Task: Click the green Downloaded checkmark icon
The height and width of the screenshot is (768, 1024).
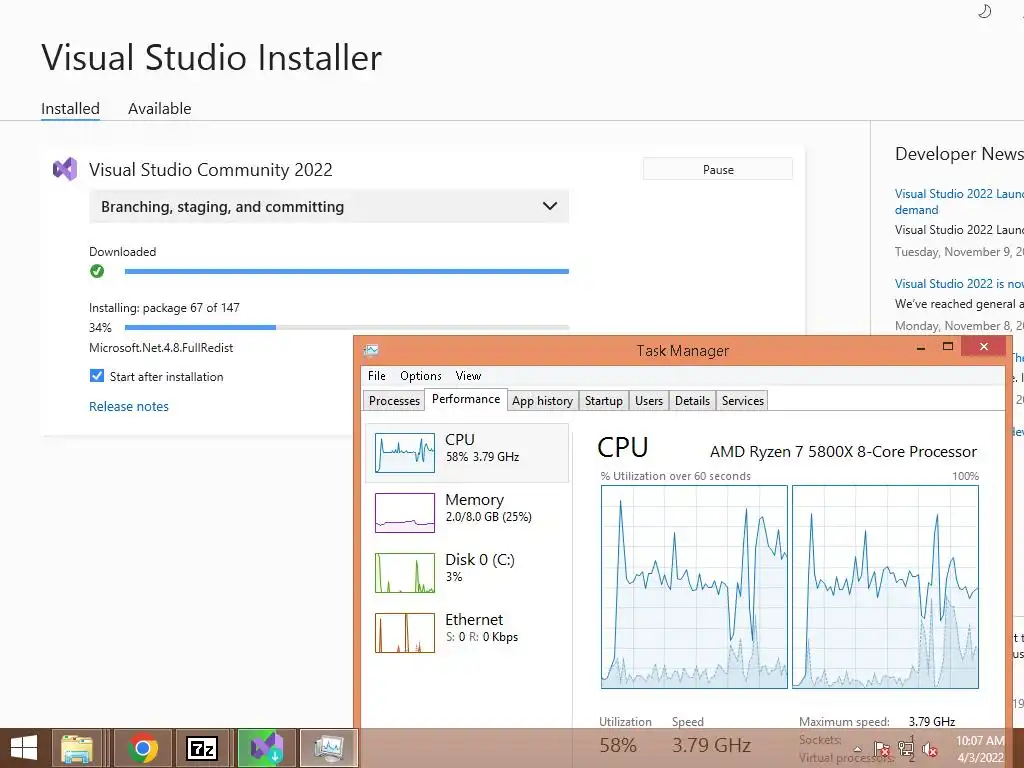Action: [x=97, y=271]
